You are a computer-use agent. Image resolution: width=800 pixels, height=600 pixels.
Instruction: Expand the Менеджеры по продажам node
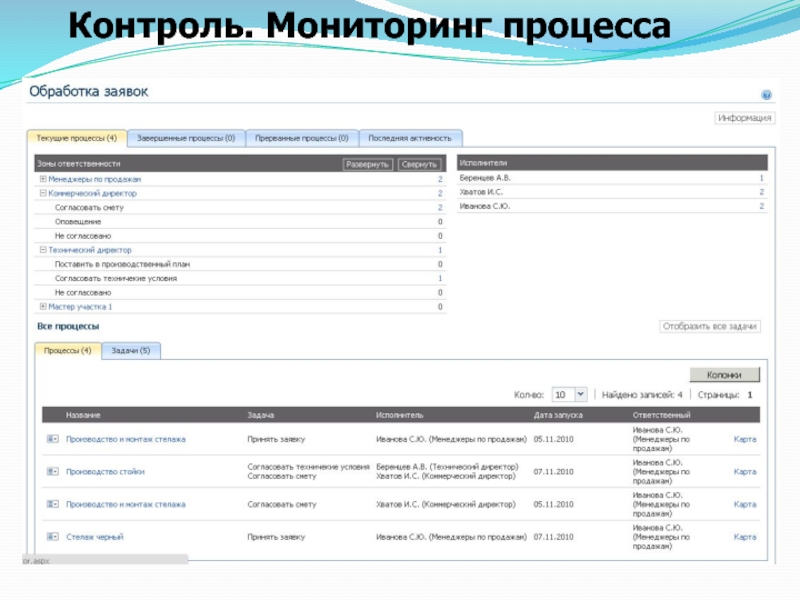point(43,179)
